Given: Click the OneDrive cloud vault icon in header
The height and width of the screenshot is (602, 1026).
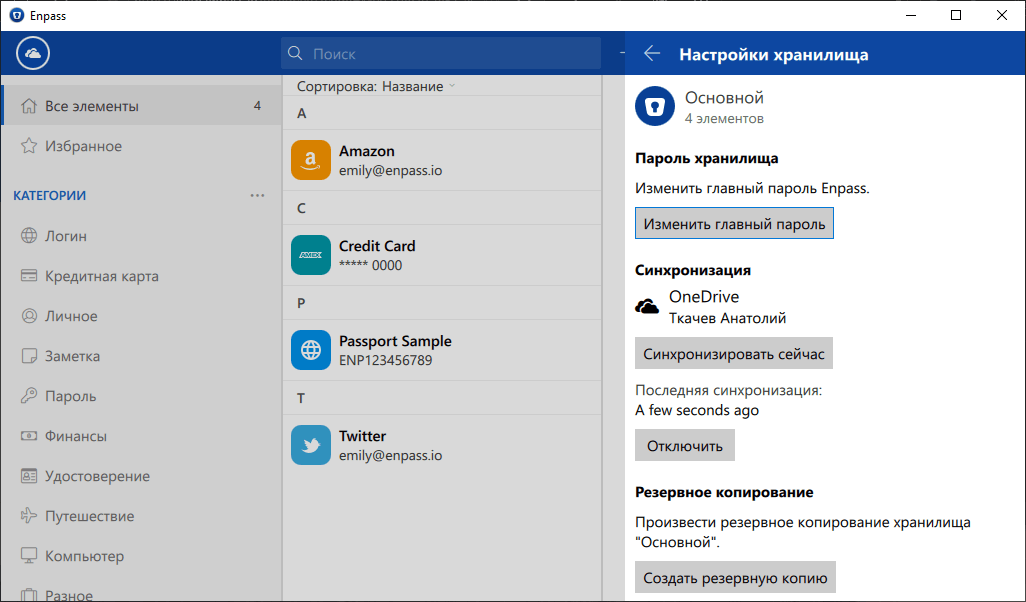Looking at the screenshot, I should pyautogui.click(x=33, y=53).
